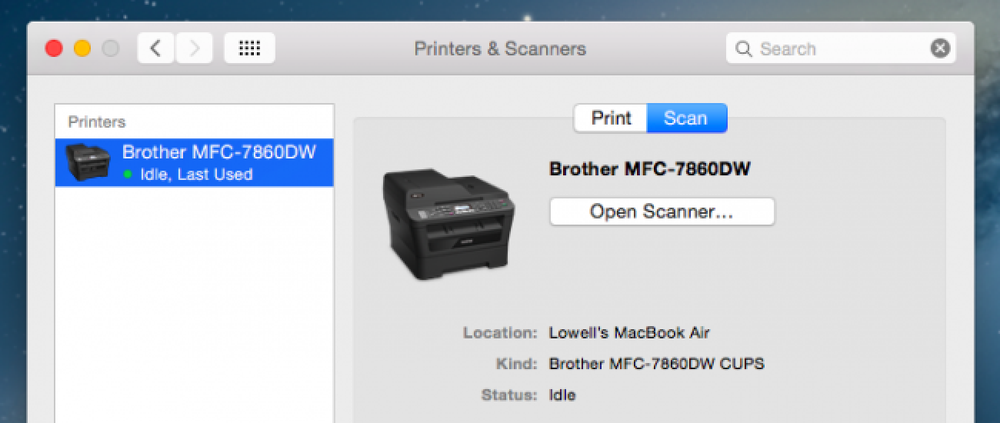Go forward with the right chevron button

click(195, 48)
